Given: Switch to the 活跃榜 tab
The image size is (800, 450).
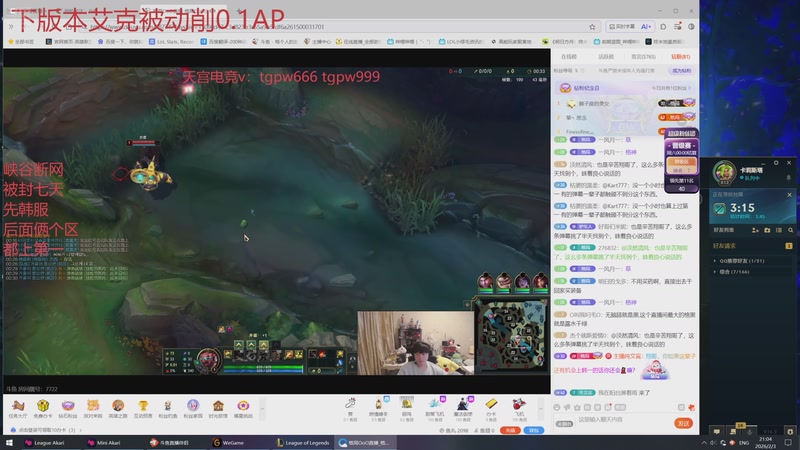Looking at the screenshot, I should [x=606, y=57].
